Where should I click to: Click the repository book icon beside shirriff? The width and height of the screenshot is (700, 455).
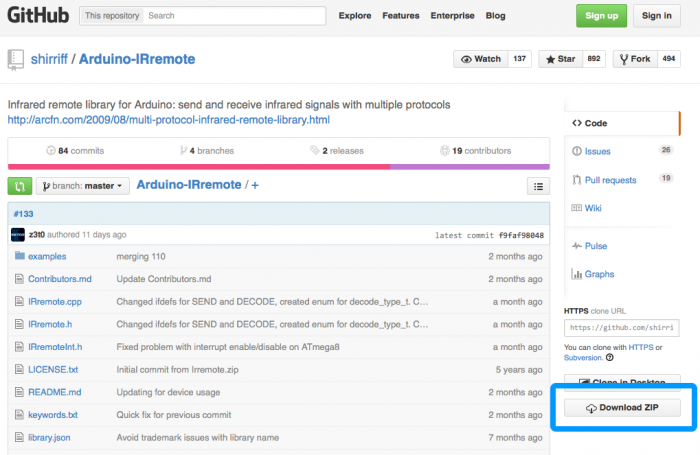pyautogui.click(x=16, y=59)
